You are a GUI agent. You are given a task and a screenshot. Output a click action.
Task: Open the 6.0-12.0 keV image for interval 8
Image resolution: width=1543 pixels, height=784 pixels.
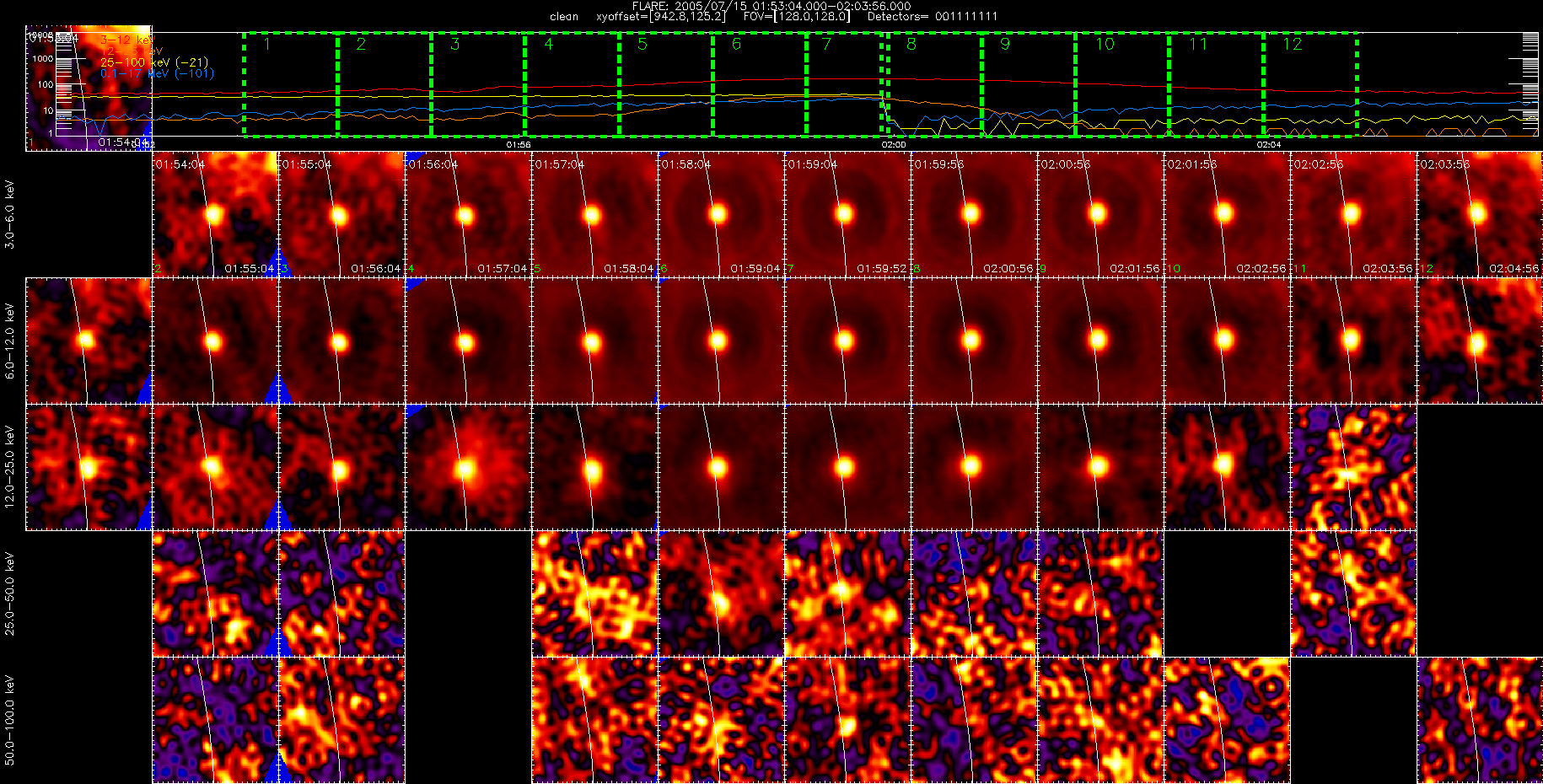(974, 341)
